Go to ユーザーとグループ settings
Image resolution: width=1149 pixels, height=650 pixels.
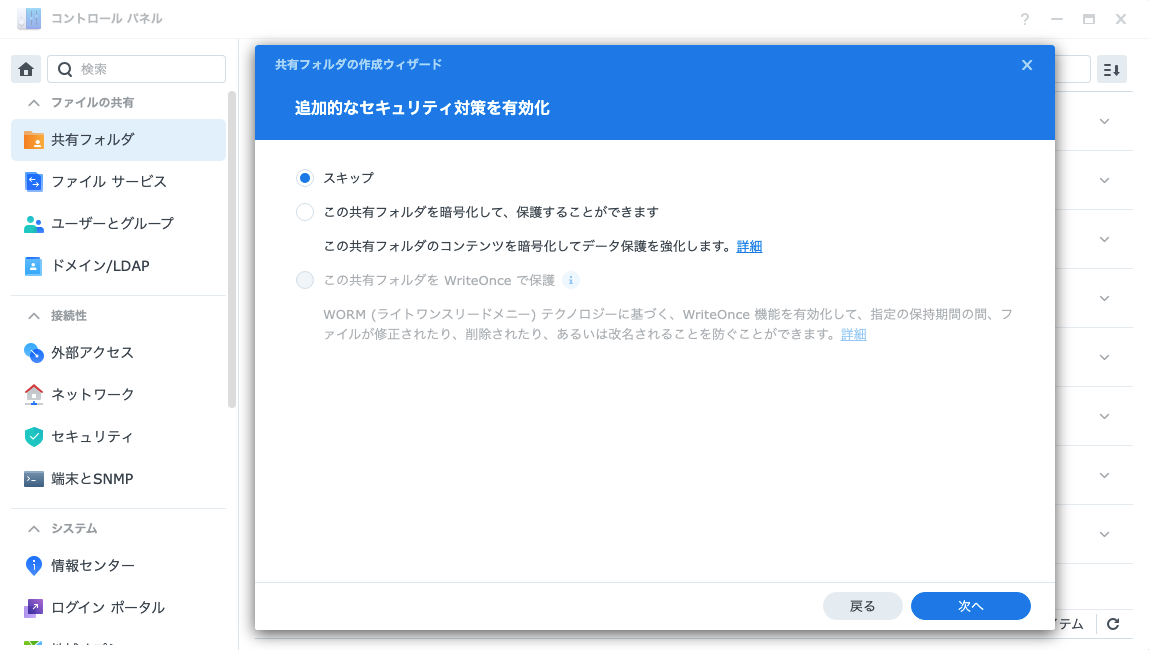pos(119,224)
